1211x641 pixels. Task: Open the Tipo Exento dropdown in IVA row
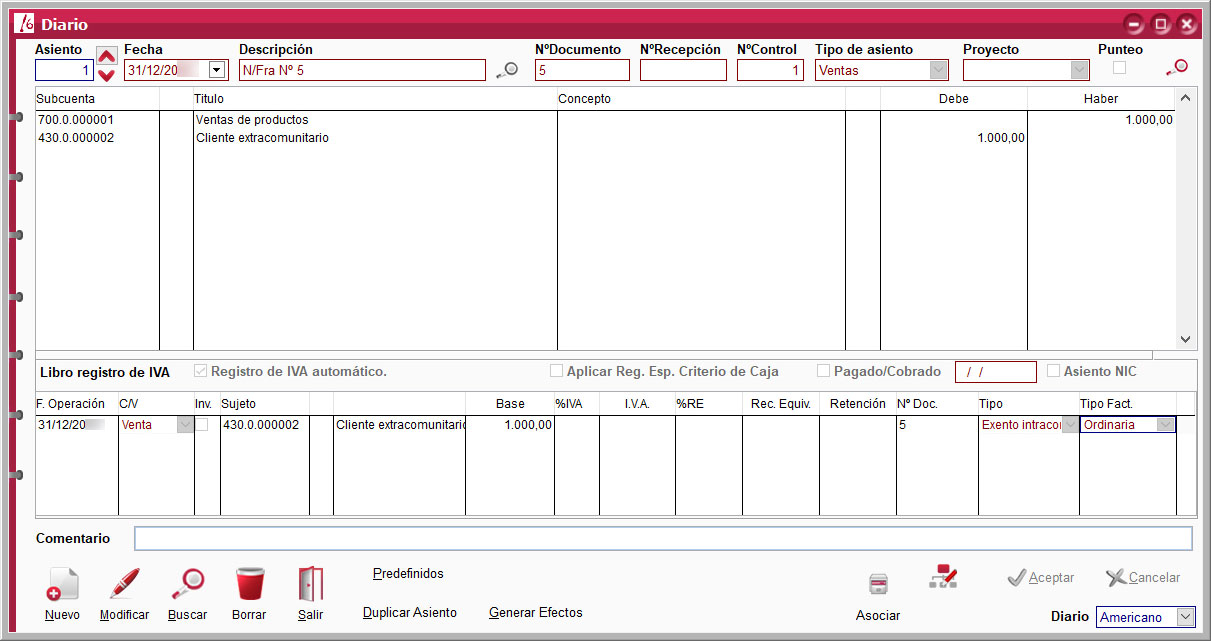(x=1070, y=425)
